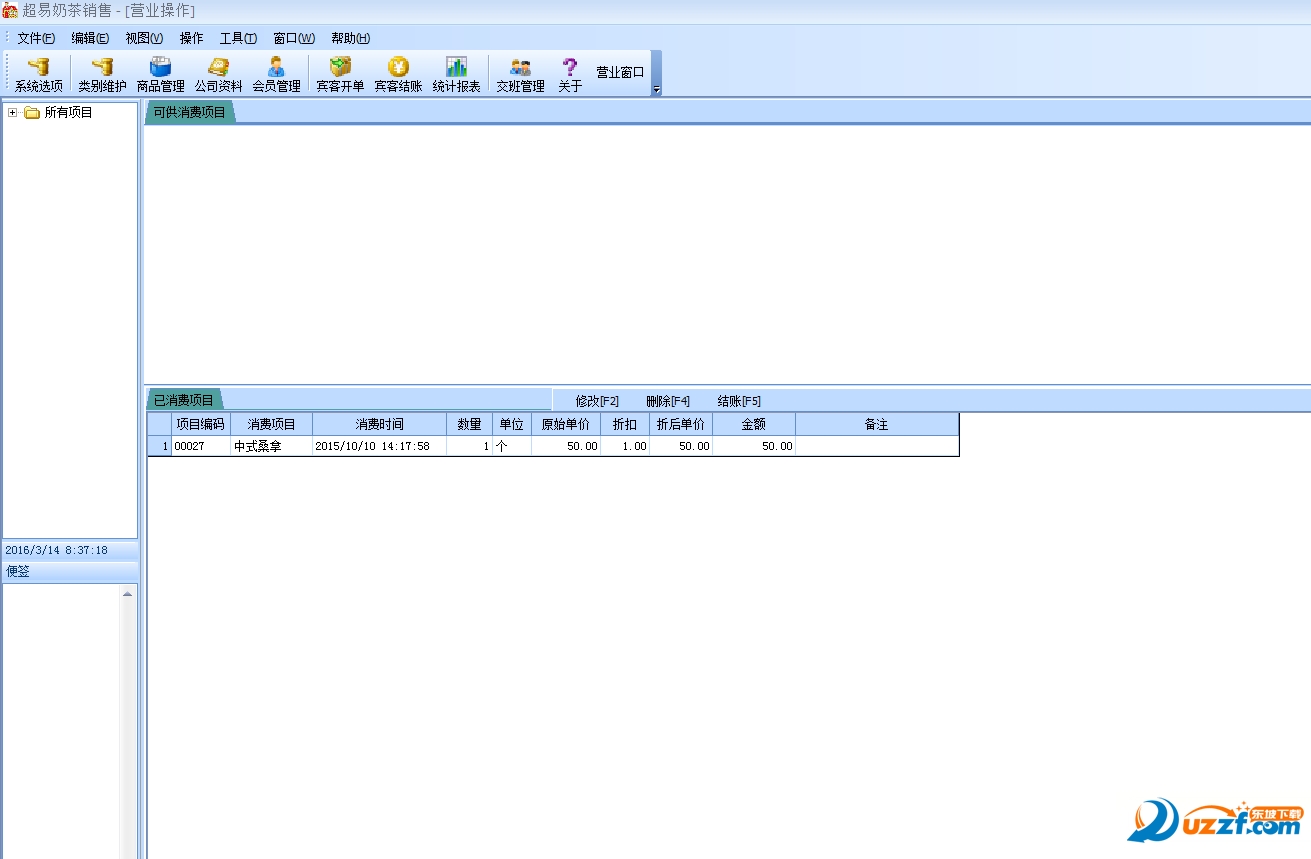
Task: Click the 关于 about question mark icon
Action: click(x=570, y=75)
